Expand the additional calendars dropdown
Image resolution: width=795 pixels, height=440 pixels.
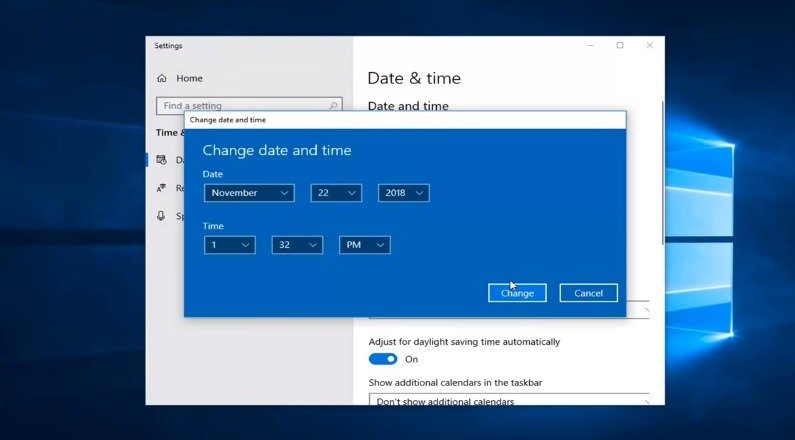click(509, 401)
